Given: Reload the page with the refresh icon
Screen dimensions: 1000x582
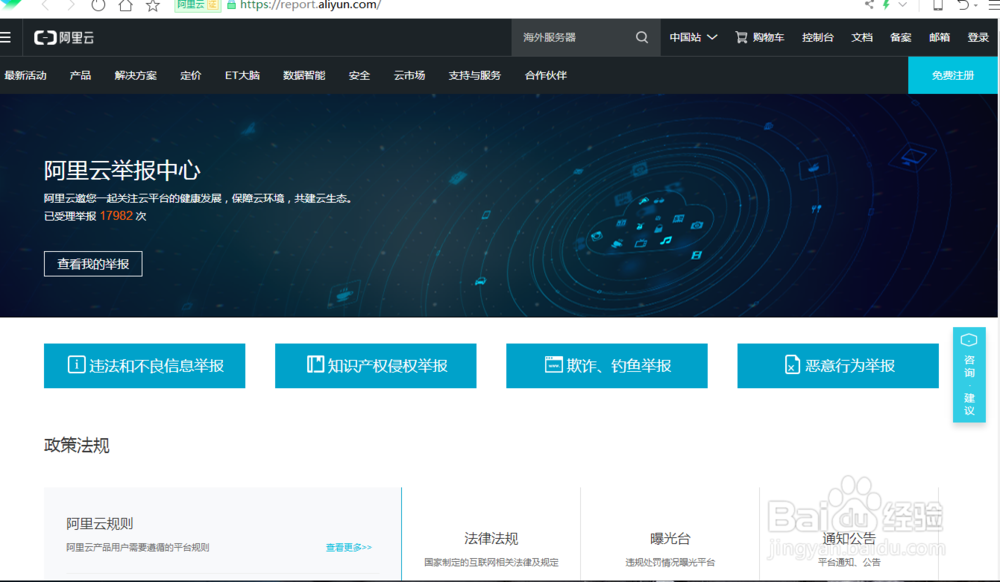Looking at the screenshot, I should pyautogui.click(x=98, y=5).
